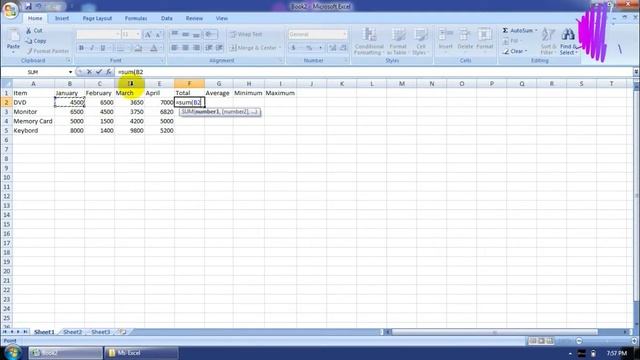Open Conditional Formatting menu
Screen dimensions: 640x360
pyautogui.click(x=369, y=41)
